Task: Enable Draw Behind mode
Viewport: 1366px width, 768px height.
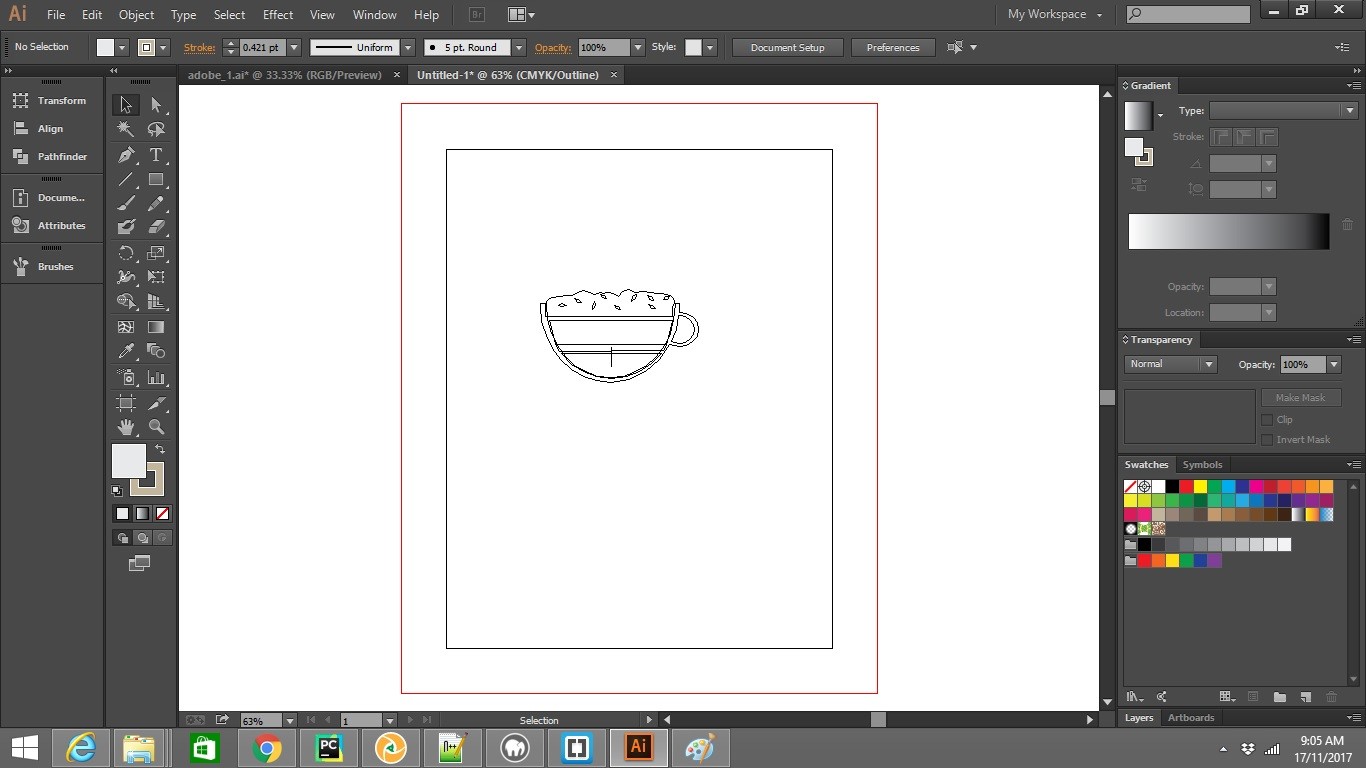Action: click(143, 538)
